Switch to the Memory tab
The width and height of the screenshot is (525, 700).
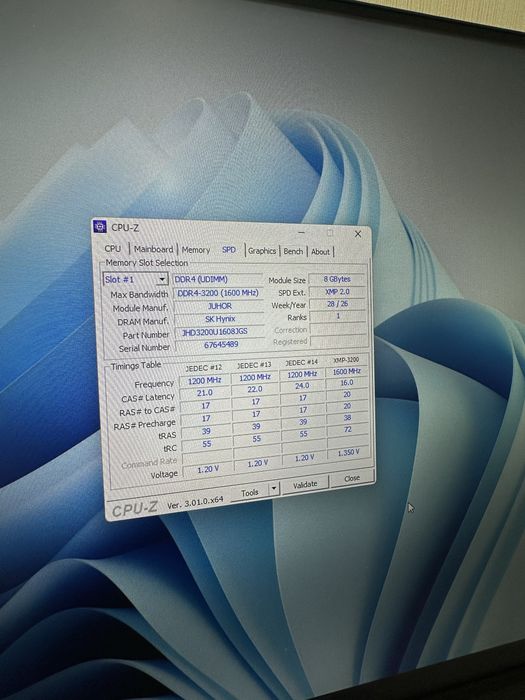click(x=196, y=250)
